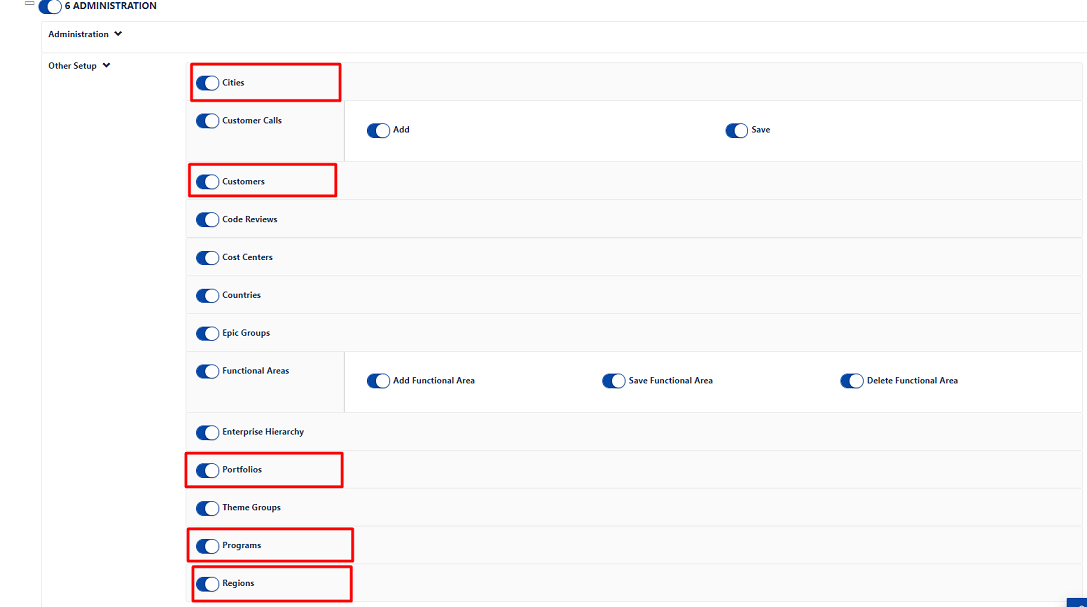Disable the Delete Functional Area permission
1087x607 pixels.
pos(851,381)
